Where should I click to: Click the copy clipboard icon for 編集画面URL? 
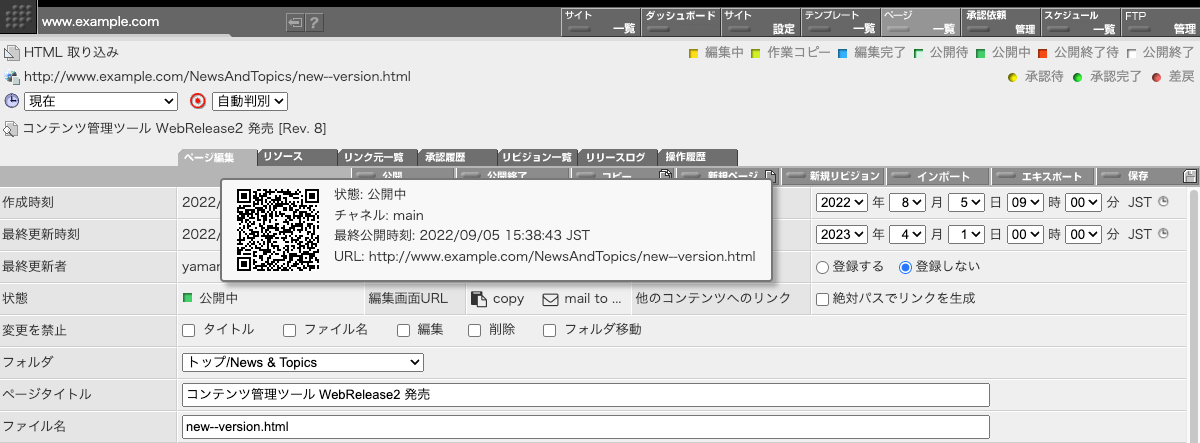click(x=479, y=298)
